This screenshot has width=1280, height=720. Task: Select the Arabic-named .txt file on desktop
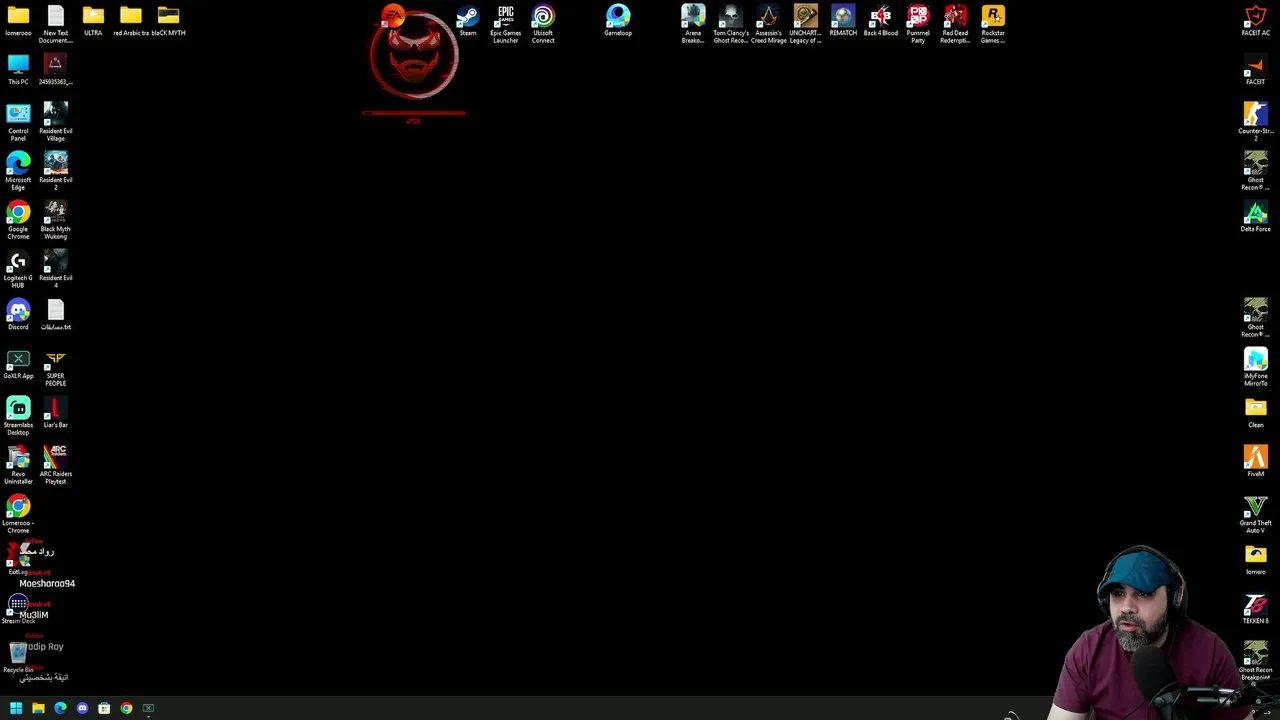click(56, 315)
